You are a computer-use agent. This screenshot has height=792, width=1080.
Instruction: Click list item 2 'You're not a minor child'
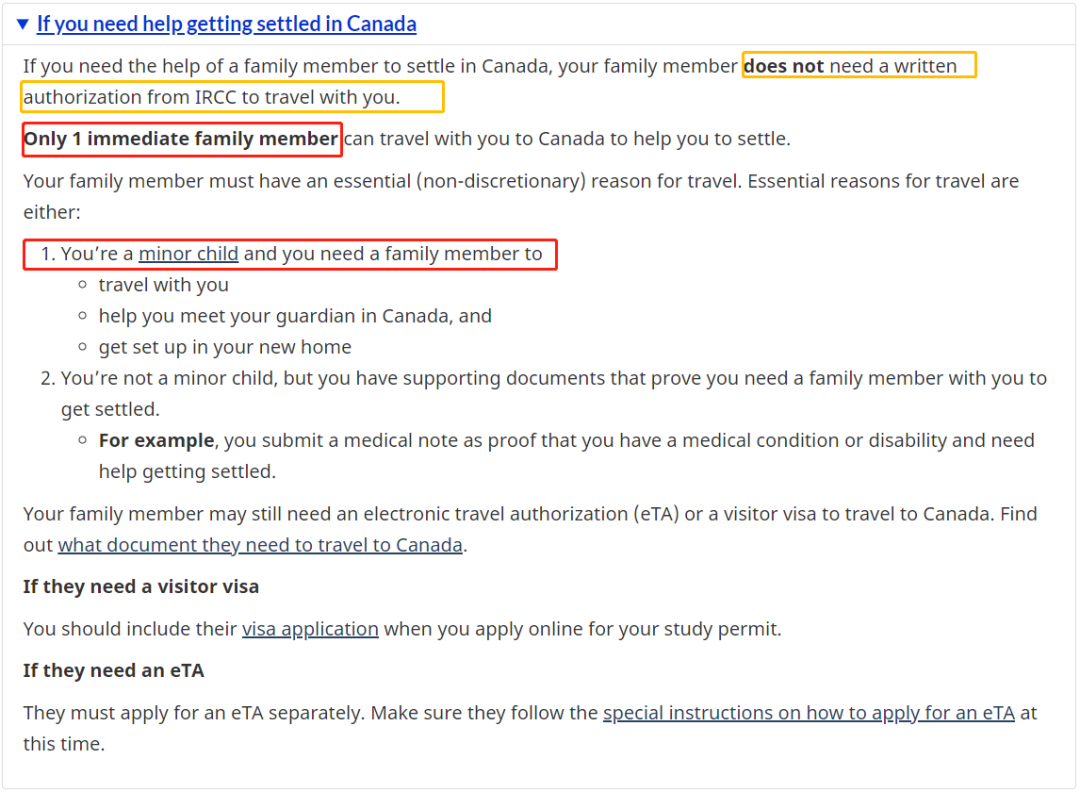(x=544, y=393)
